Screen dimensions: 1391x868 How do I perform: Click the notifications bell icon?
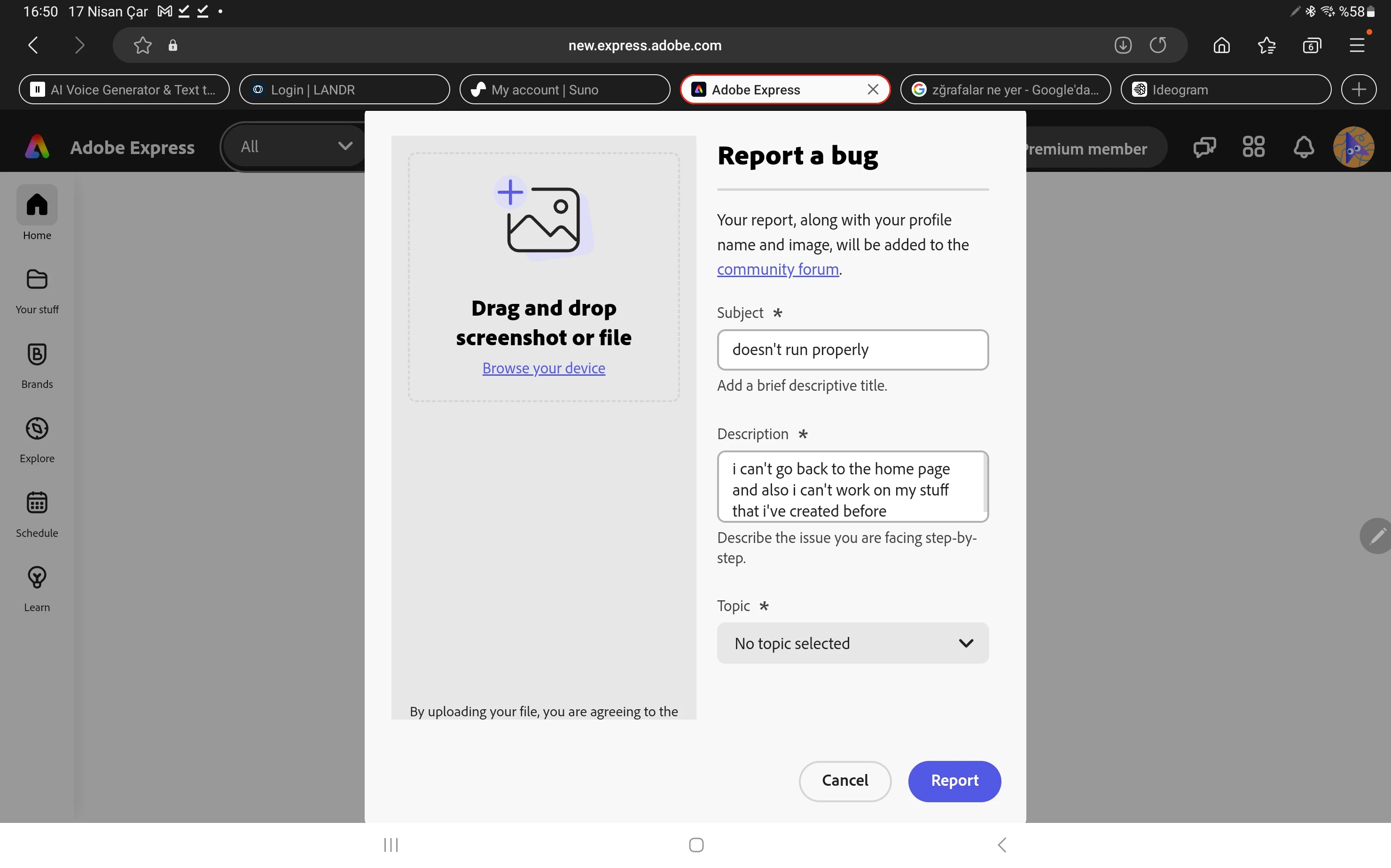point(1303,147)
